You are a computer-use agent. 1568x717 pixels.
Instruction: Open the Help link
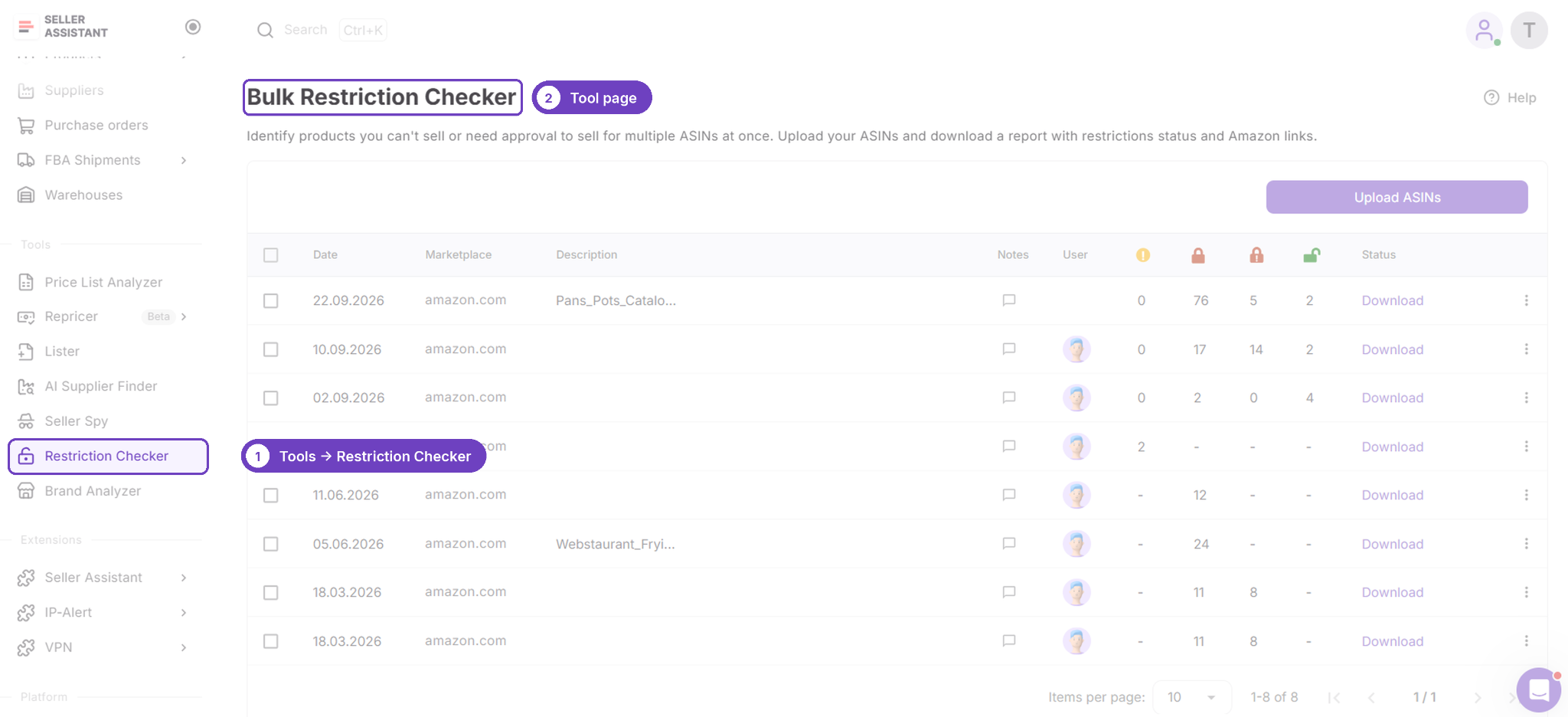(x=1510, y=97)
